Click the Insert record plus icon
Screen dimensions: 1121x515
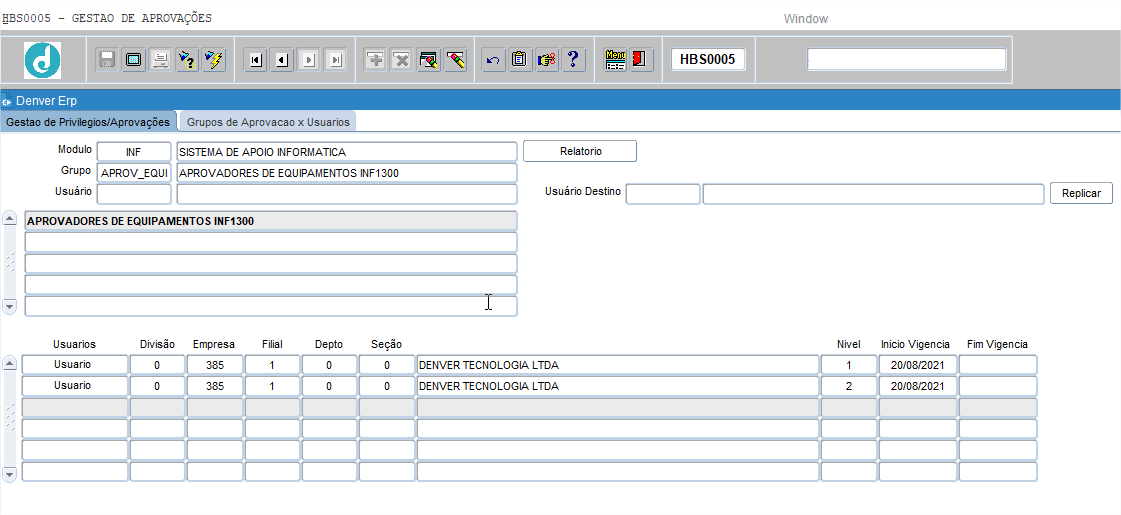(375, 60)
